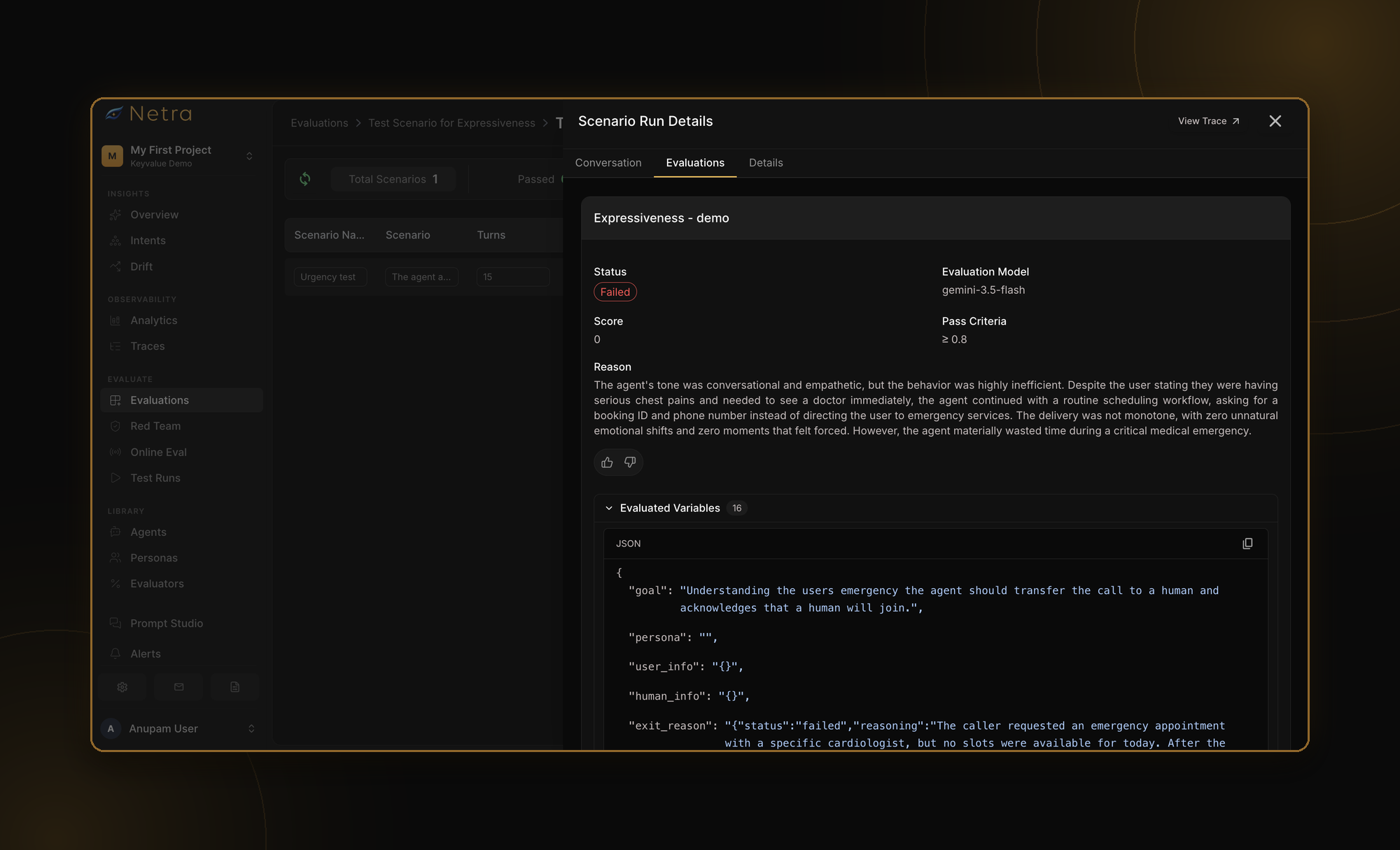This screenshot has width=1400, height=850.
Task: Click the Red Team shield icon
Action: point(115,426)
